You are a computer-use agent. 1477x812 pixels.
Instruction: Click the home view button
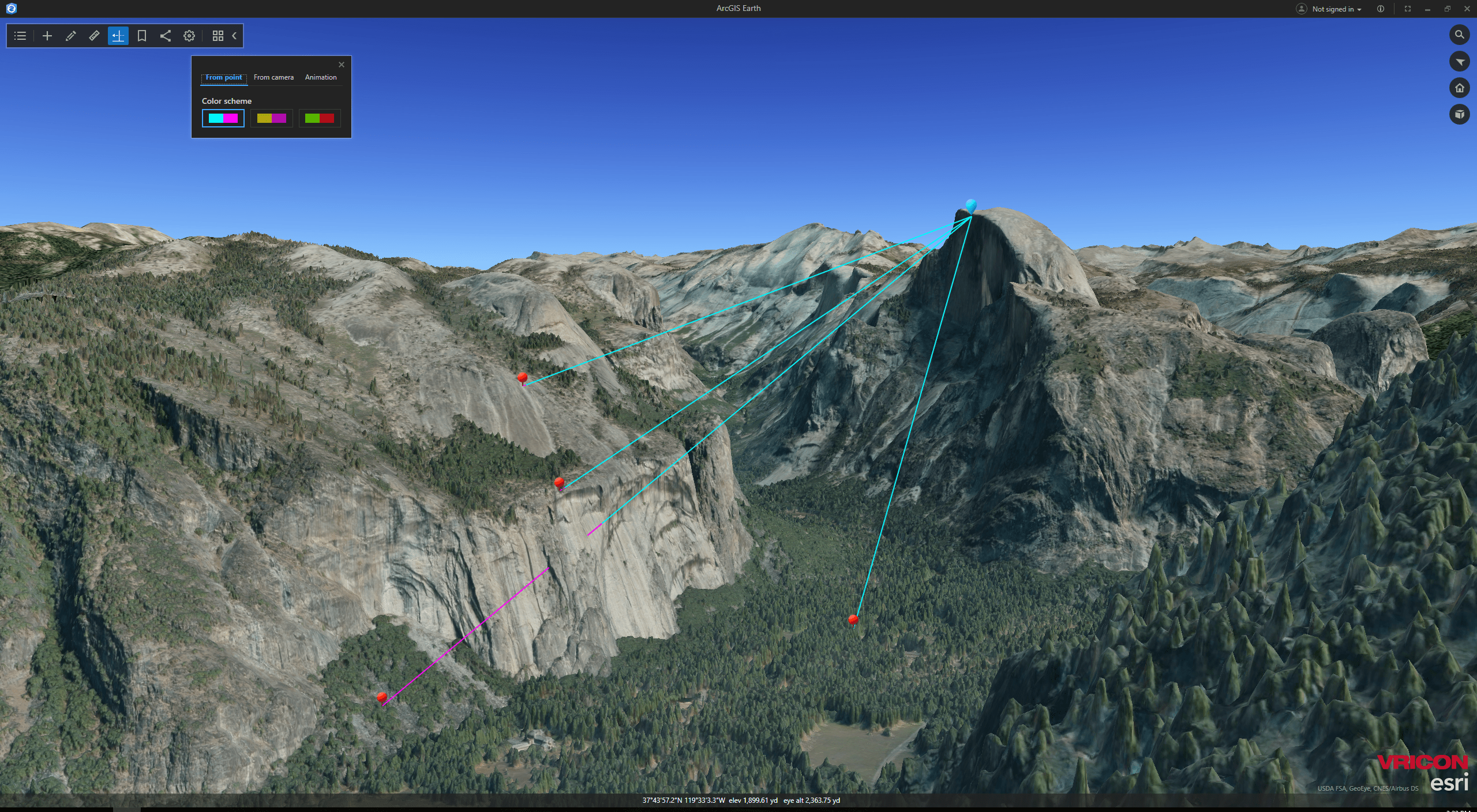point(1459,88)
